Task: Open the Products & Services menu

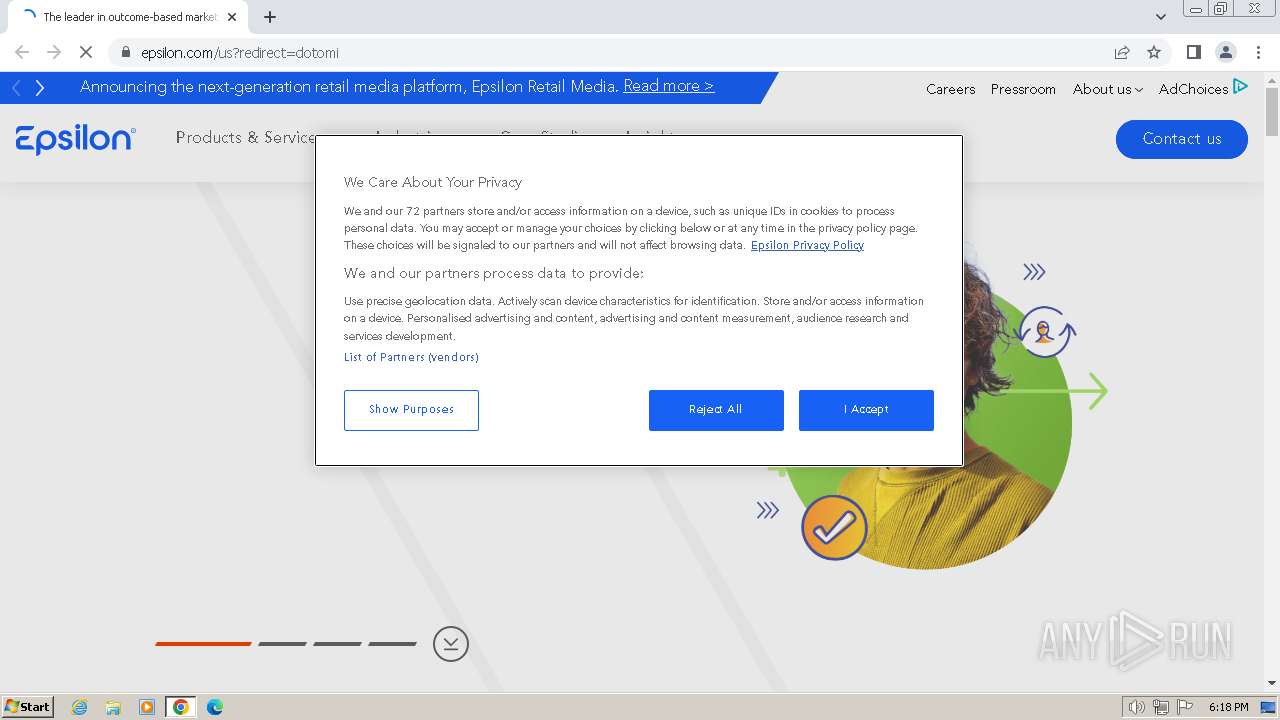Action: pos(246,137)
